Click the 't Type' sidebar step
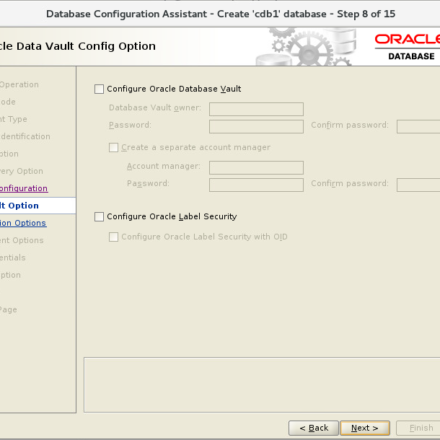This screenshot has height=440, width=440. pyautogui.click(x=14, y=119)
